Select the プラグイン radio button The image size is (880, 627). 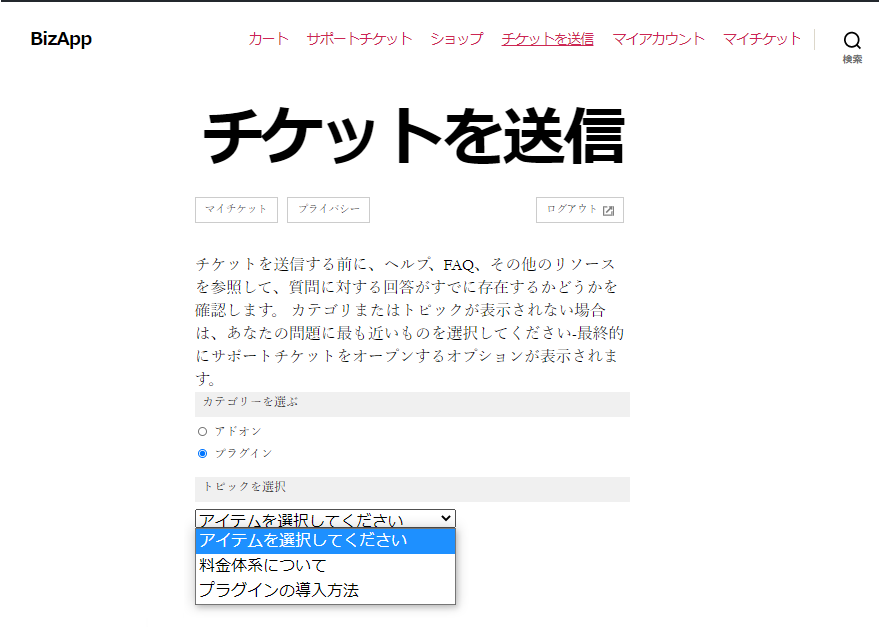[x=203, y=453]
